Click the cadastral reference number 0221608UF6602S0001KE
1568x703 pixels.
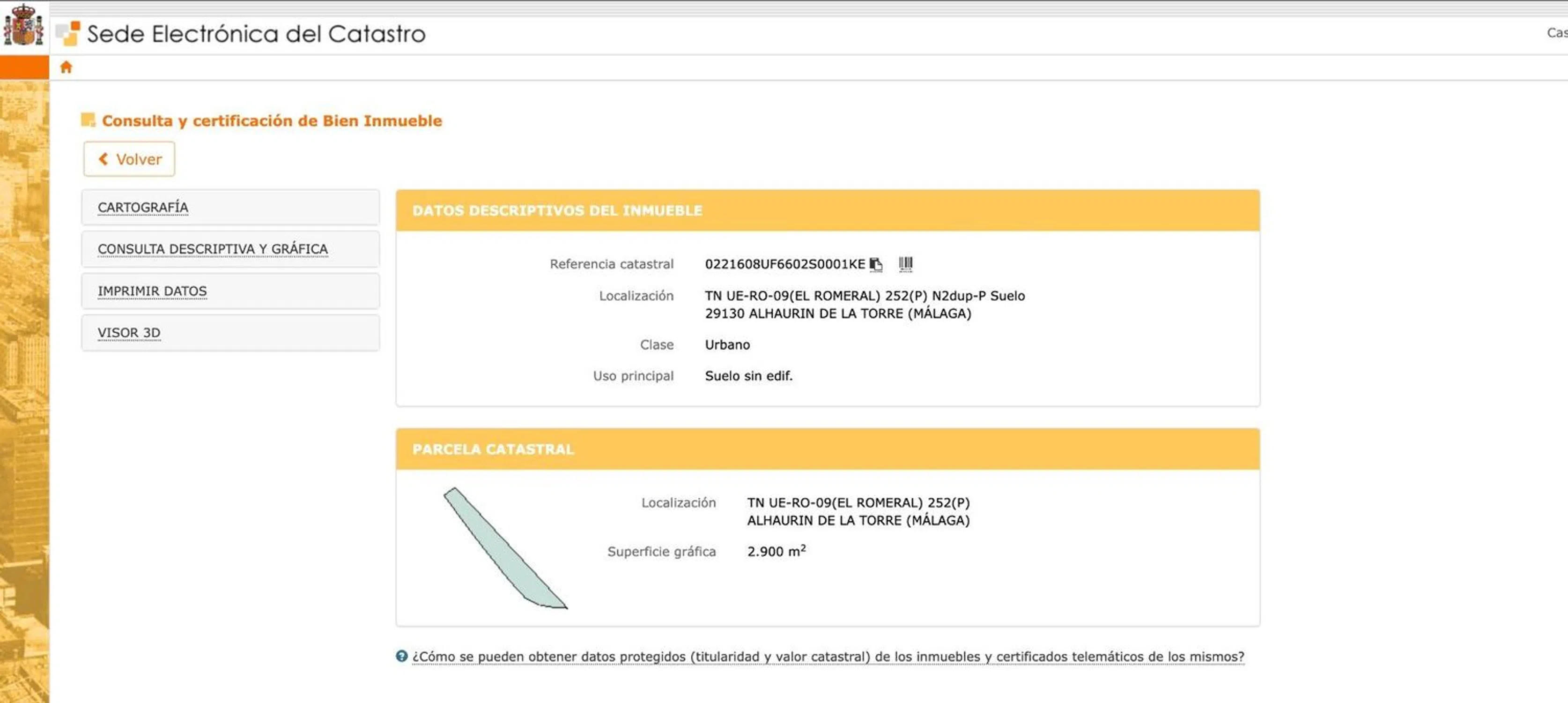[x=784, y=264]
